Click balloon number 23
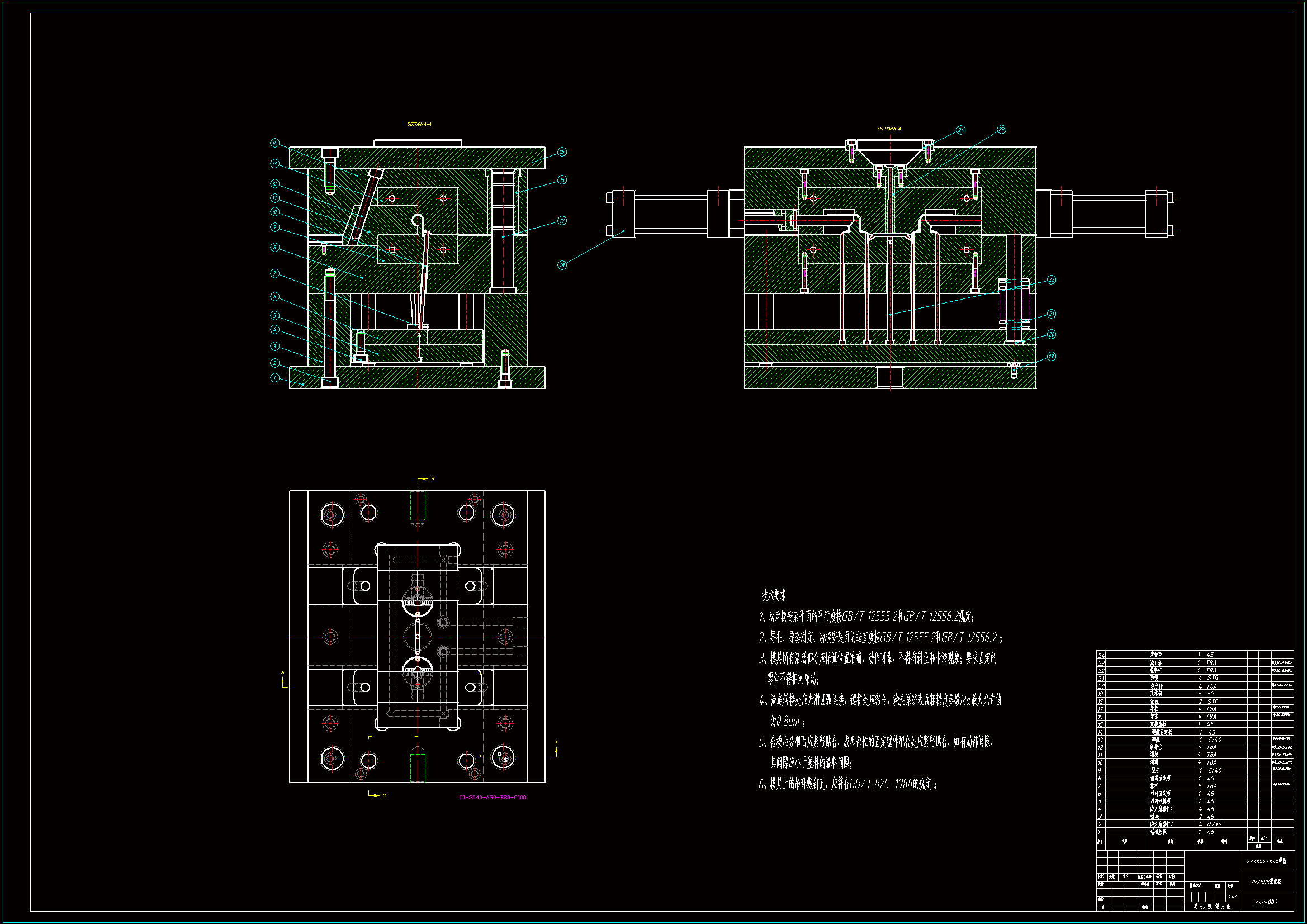1307x924 pixels. (1001, 130)
